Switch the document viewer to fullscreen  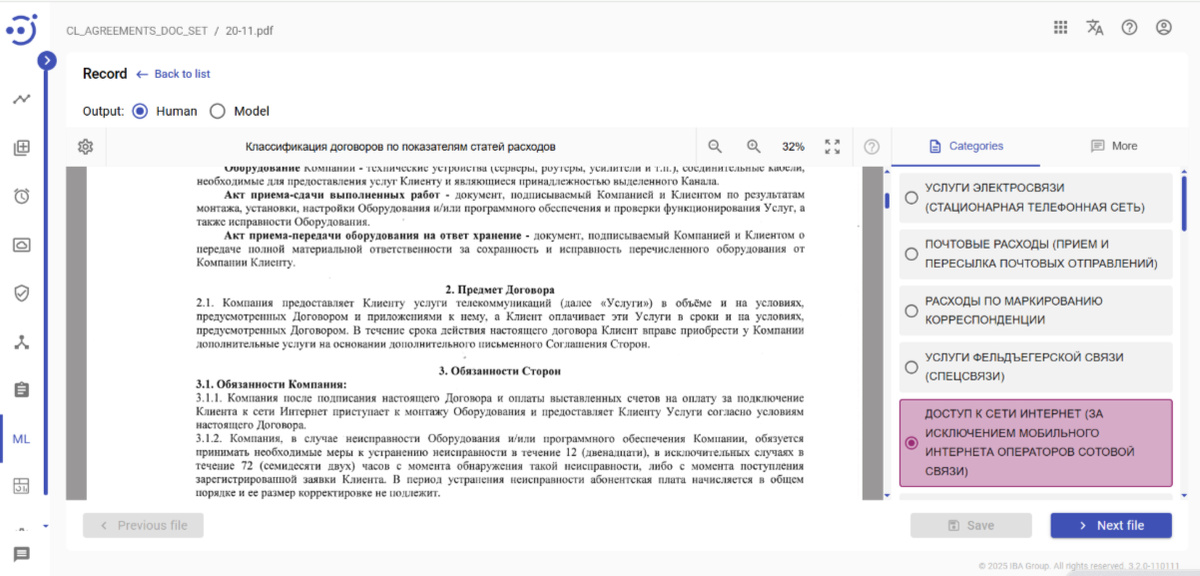(x=832, y=147)
